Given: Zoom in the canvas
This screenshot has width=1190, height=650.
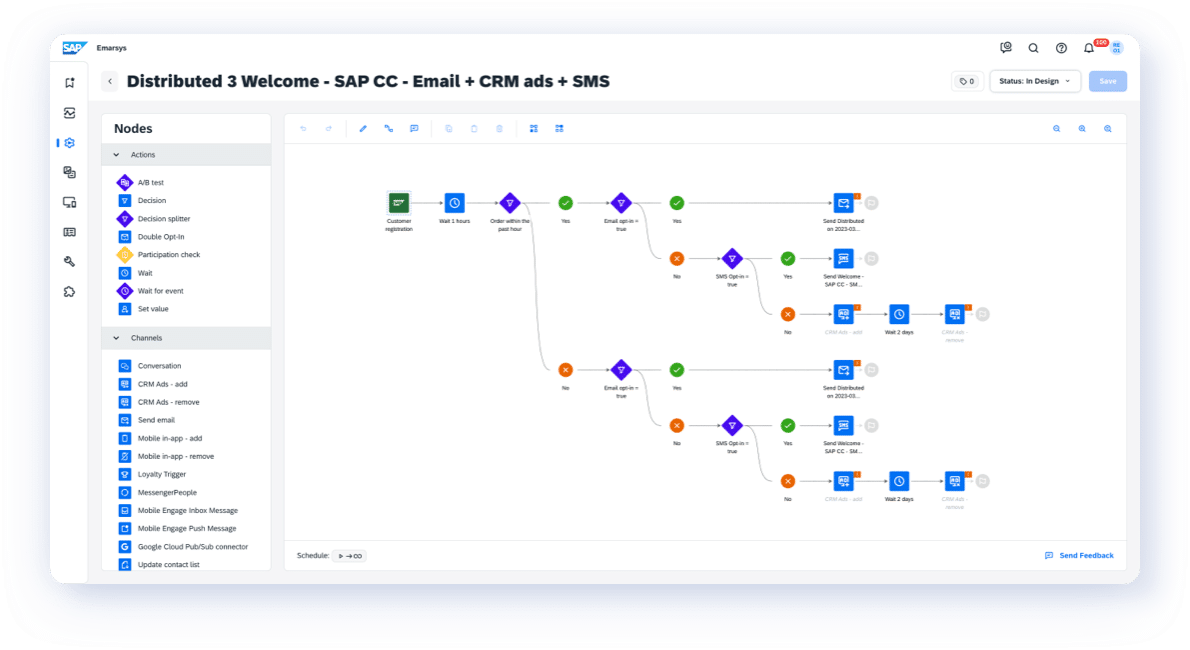Looking at the screenshot, I should 1082,129.
